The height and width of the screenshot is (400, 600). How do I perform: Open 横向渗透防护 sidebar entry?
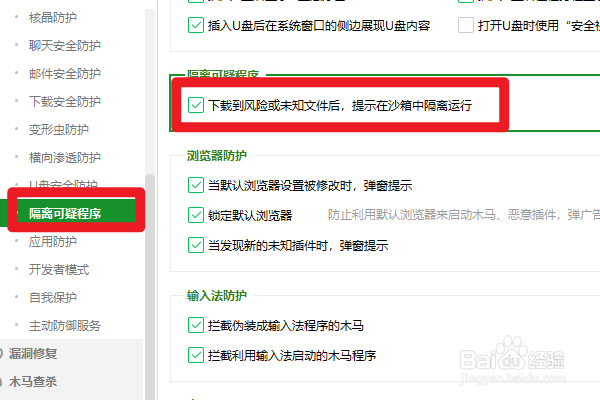pos(65,157)
